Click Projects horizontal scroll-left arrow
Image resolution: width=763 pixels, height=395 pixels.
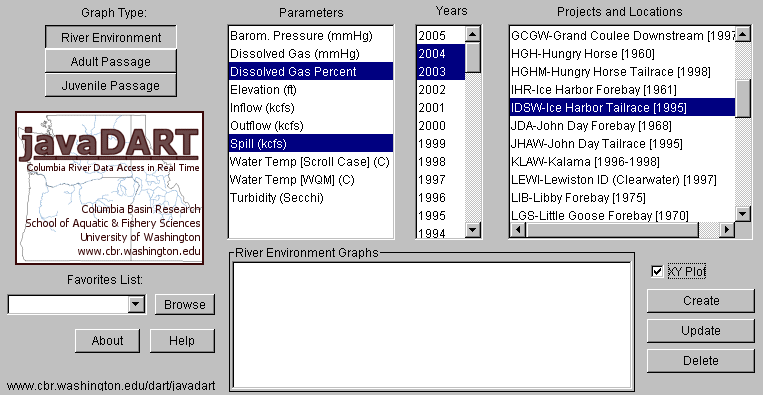tap(518, 230)
